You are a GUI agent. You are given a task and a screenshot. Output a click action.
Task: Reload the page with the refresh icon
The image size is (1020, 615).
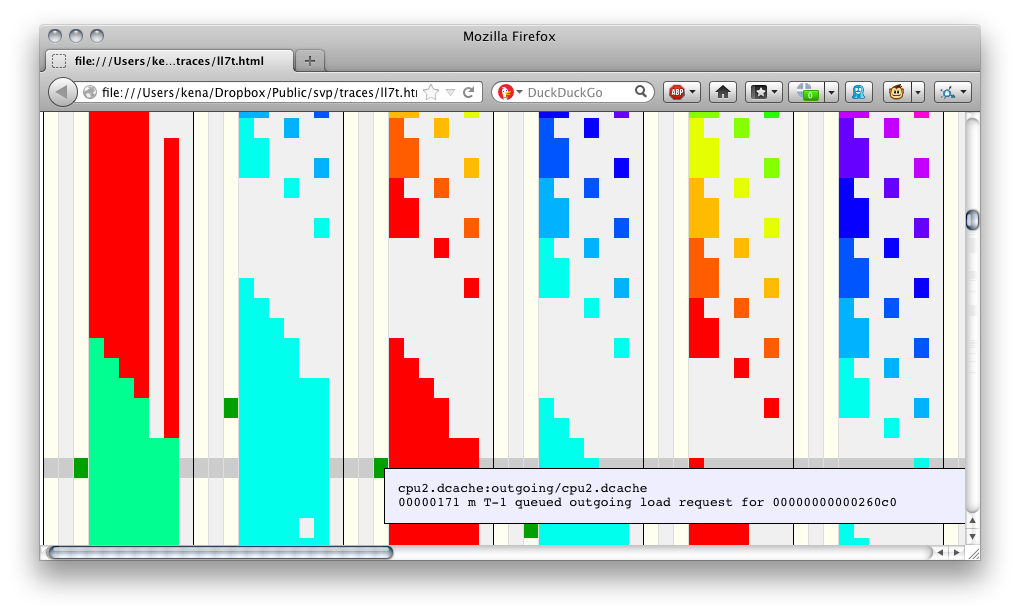[468, 92]
